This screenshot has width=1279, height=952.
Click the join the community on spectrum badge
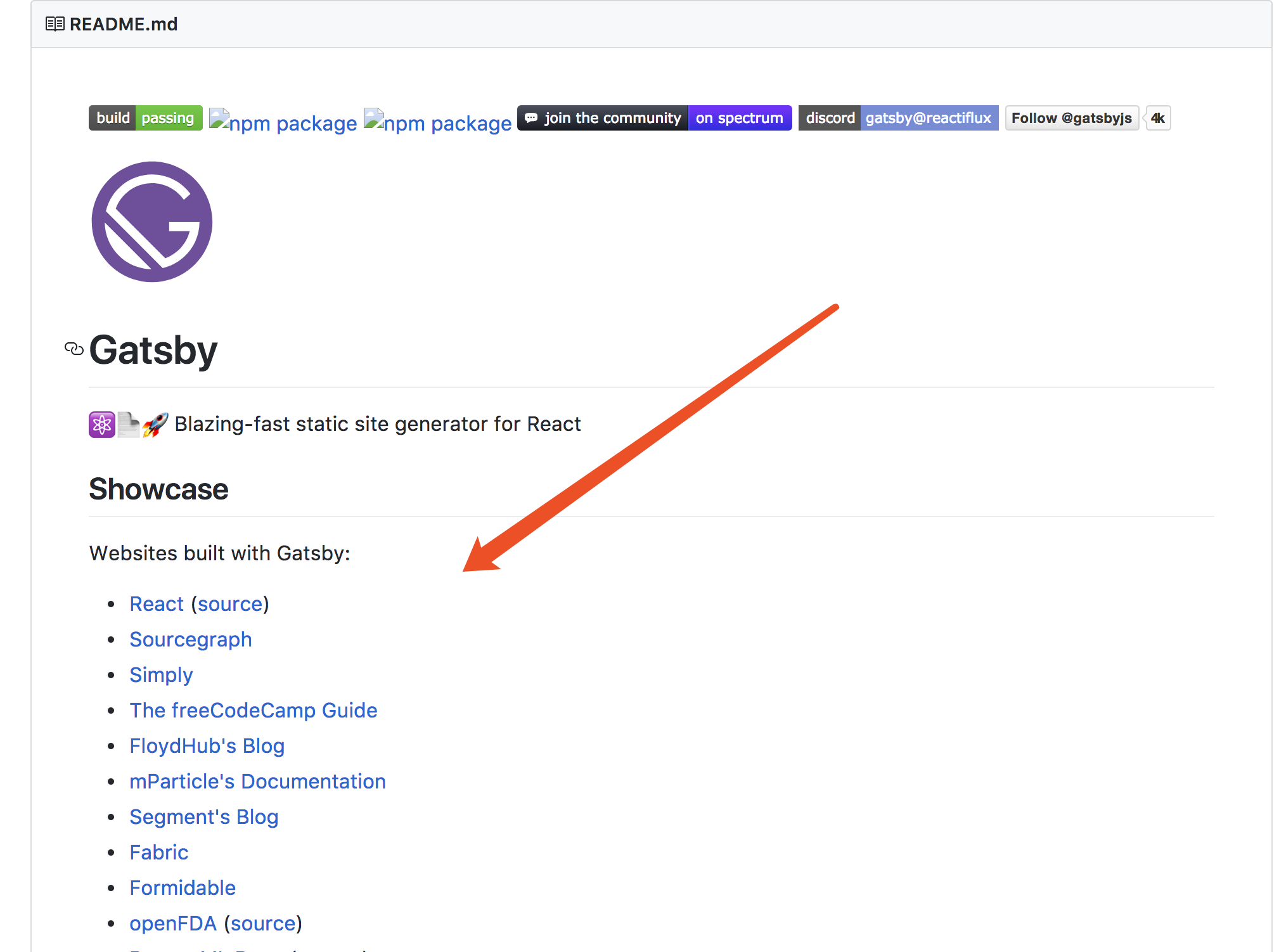click(655, 118)
